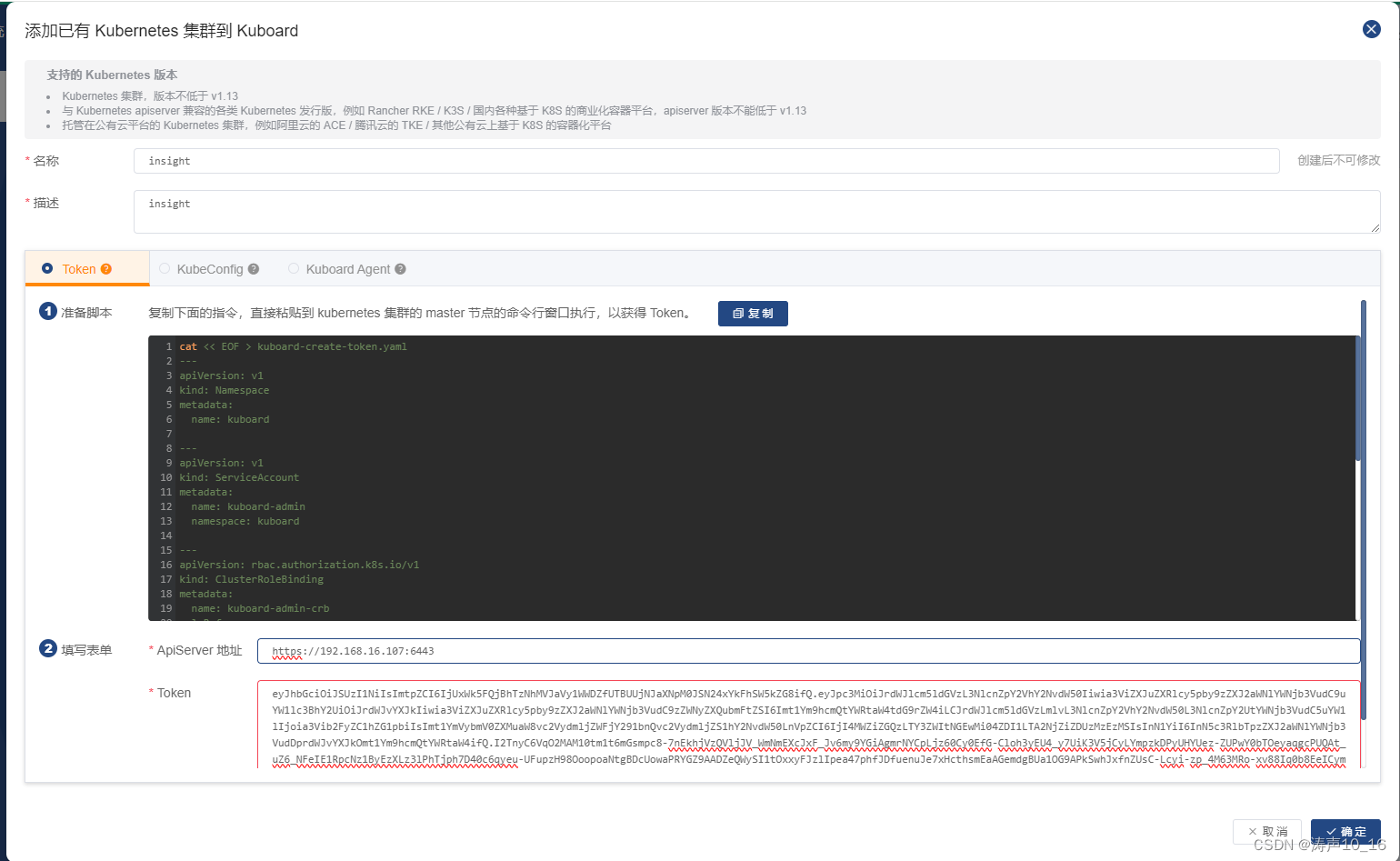Click code line 'name: kuboard-admin'
Screen dimensions: 1400x861
[x=248, y=506]
